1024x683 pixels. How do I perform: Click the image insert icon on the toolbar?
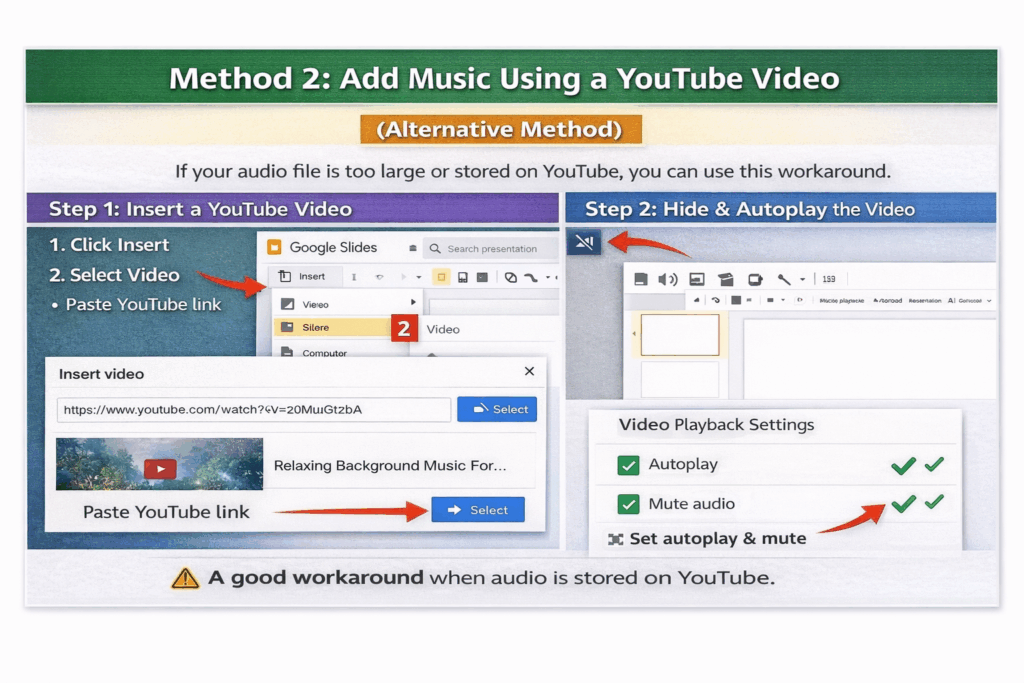click(x=698, y=280)
